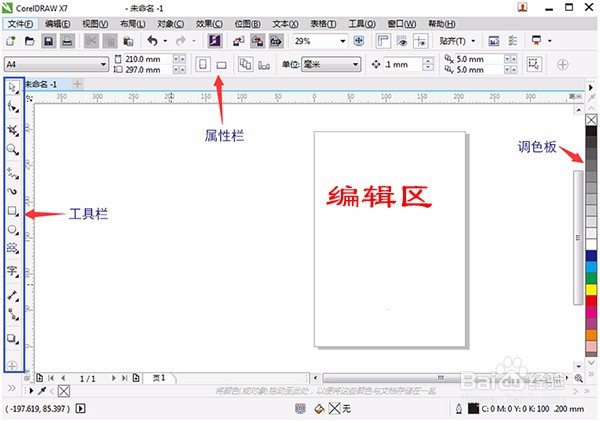Save the document with the floppy icon

[x=49, y=41]
